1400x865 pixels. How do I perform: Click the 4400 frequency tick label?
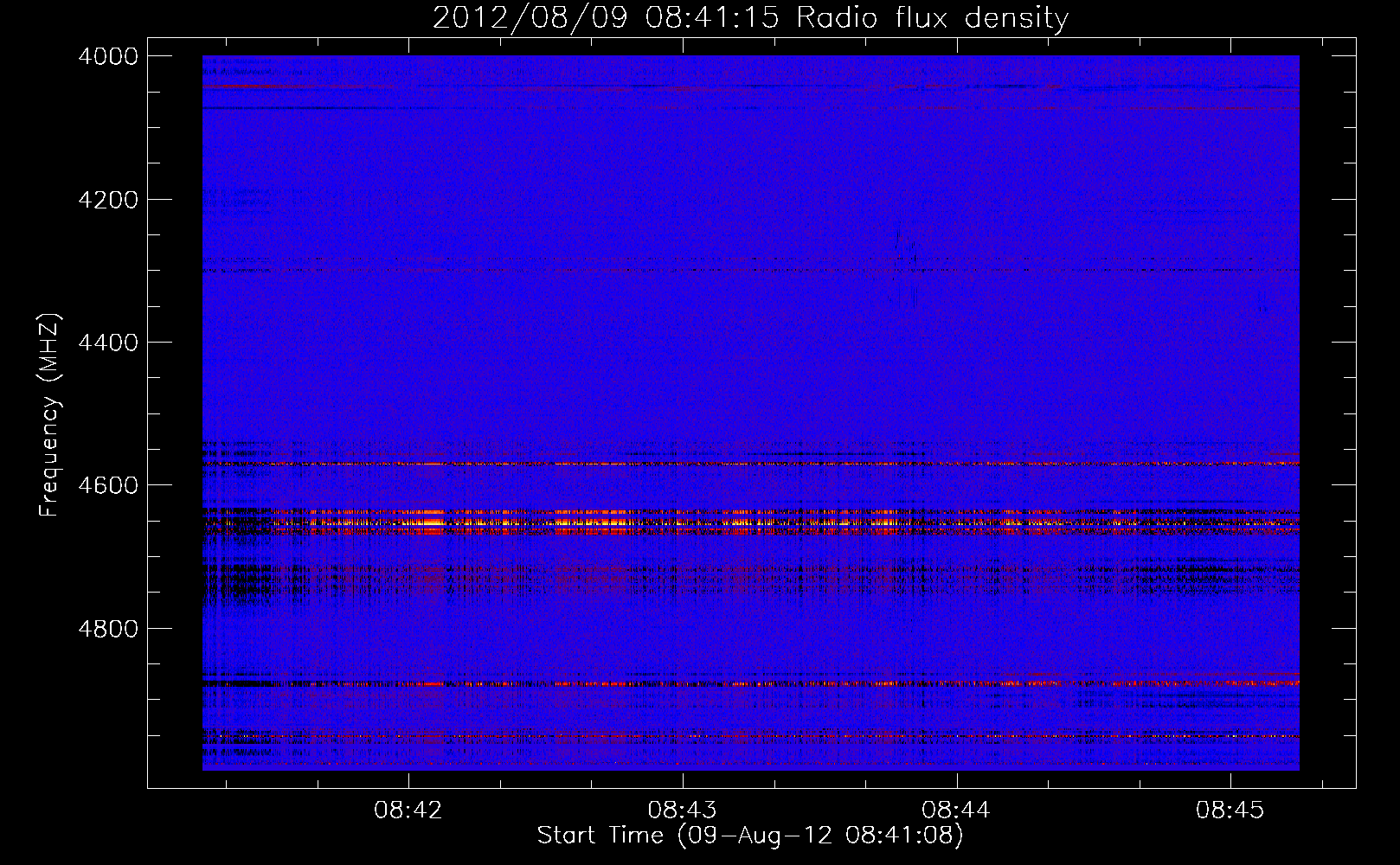pos(108,343)
